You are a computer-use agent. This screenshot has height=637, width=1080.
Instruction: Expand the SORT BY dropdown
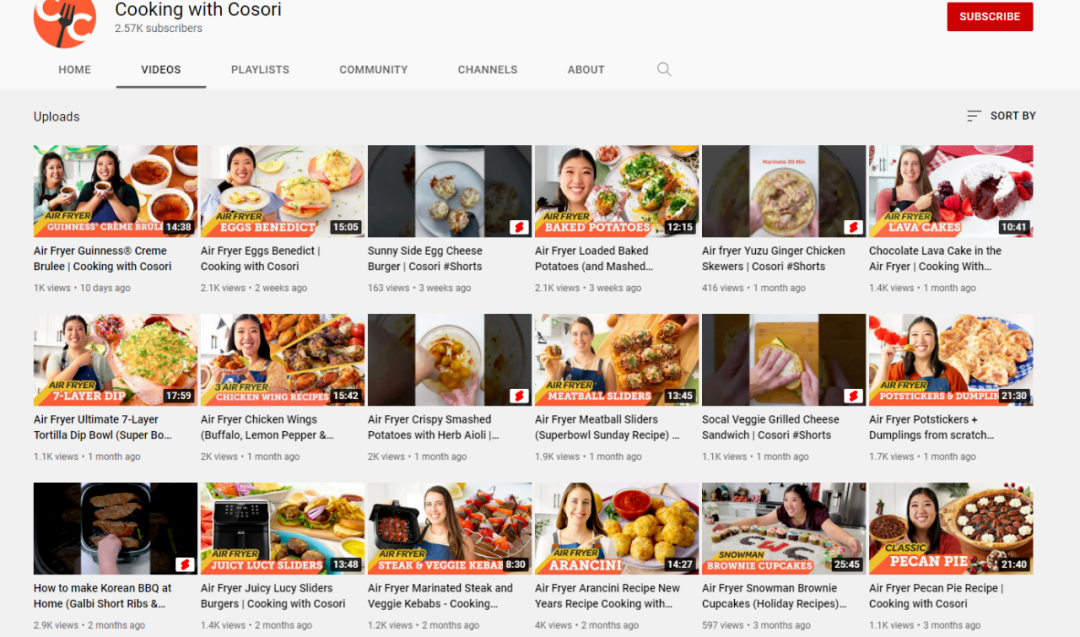(1001, 116)
